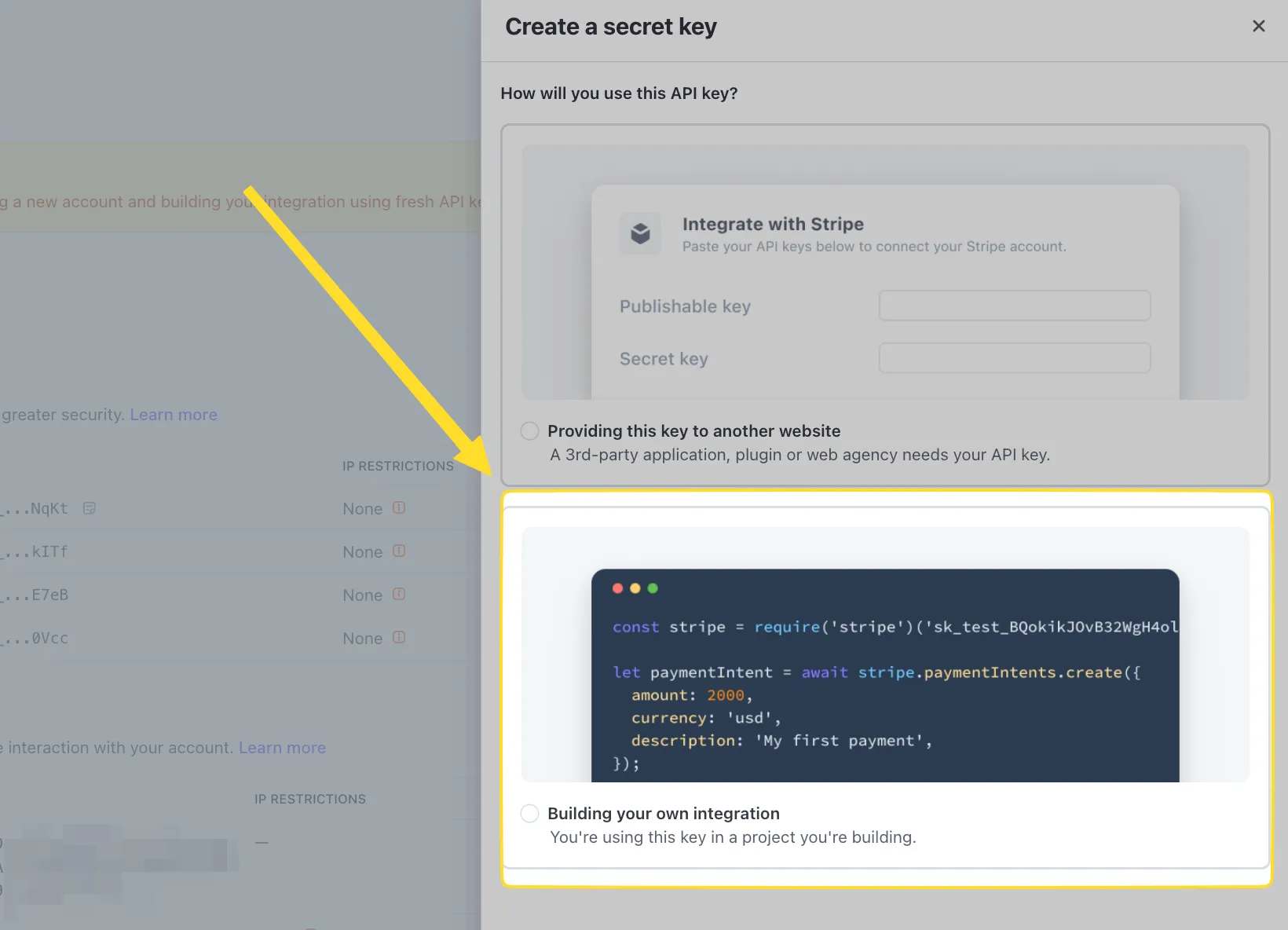Open the security Learn more link
The image size is (1288, 930).
pyautogui.click(x=173, y=414)
